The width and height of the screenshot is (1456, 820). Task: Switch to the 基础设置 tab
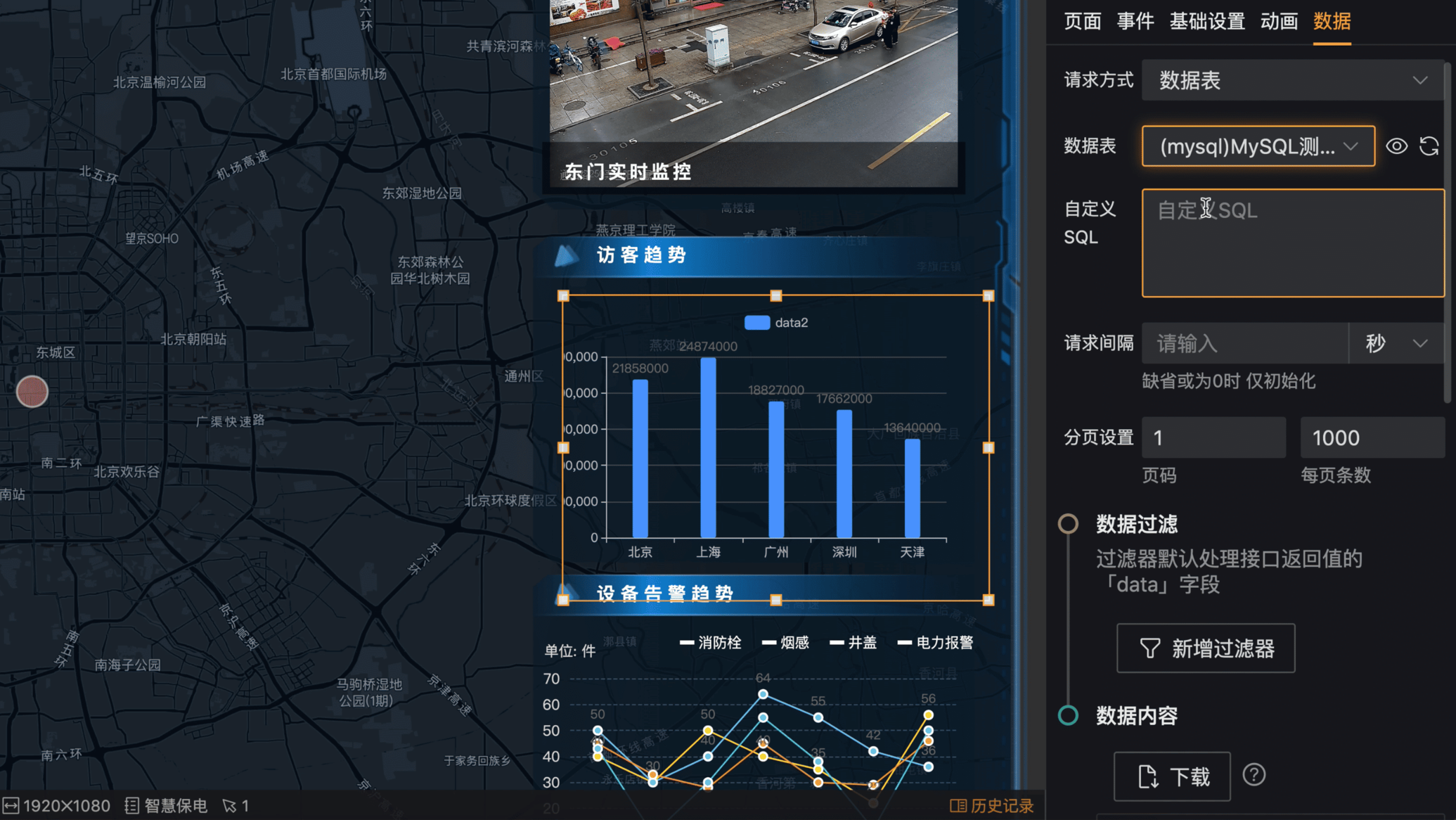[1206, 21]
